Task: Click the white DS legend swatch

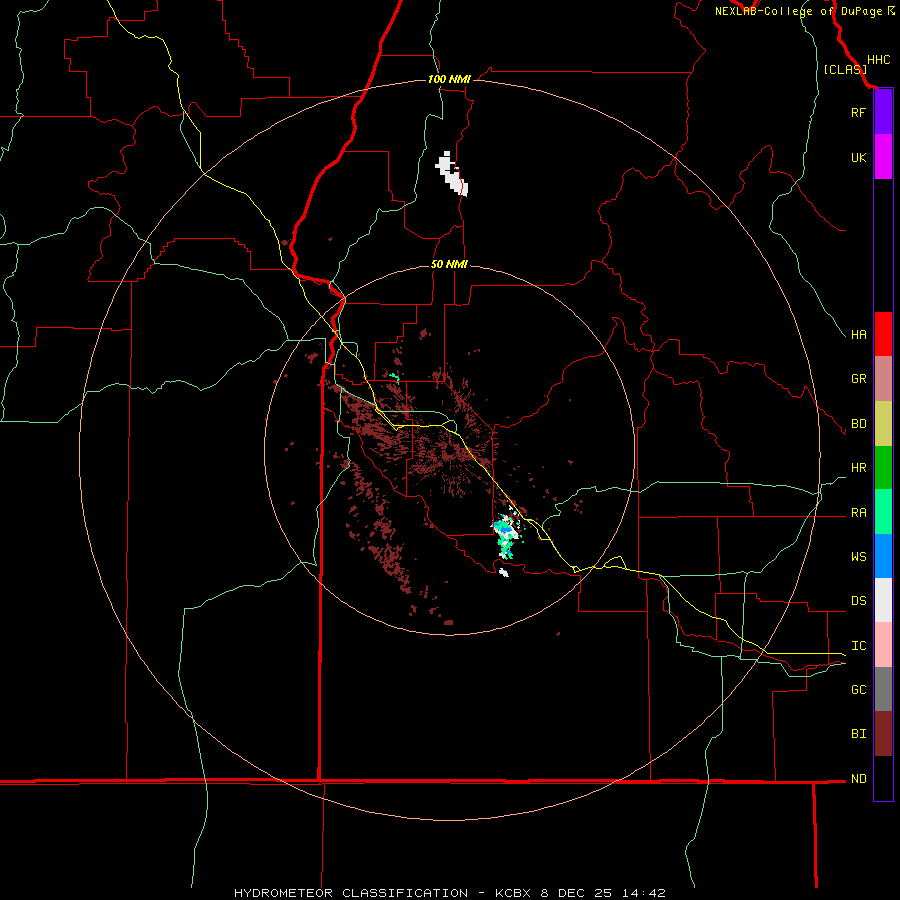Action: (x=883, y=600)
